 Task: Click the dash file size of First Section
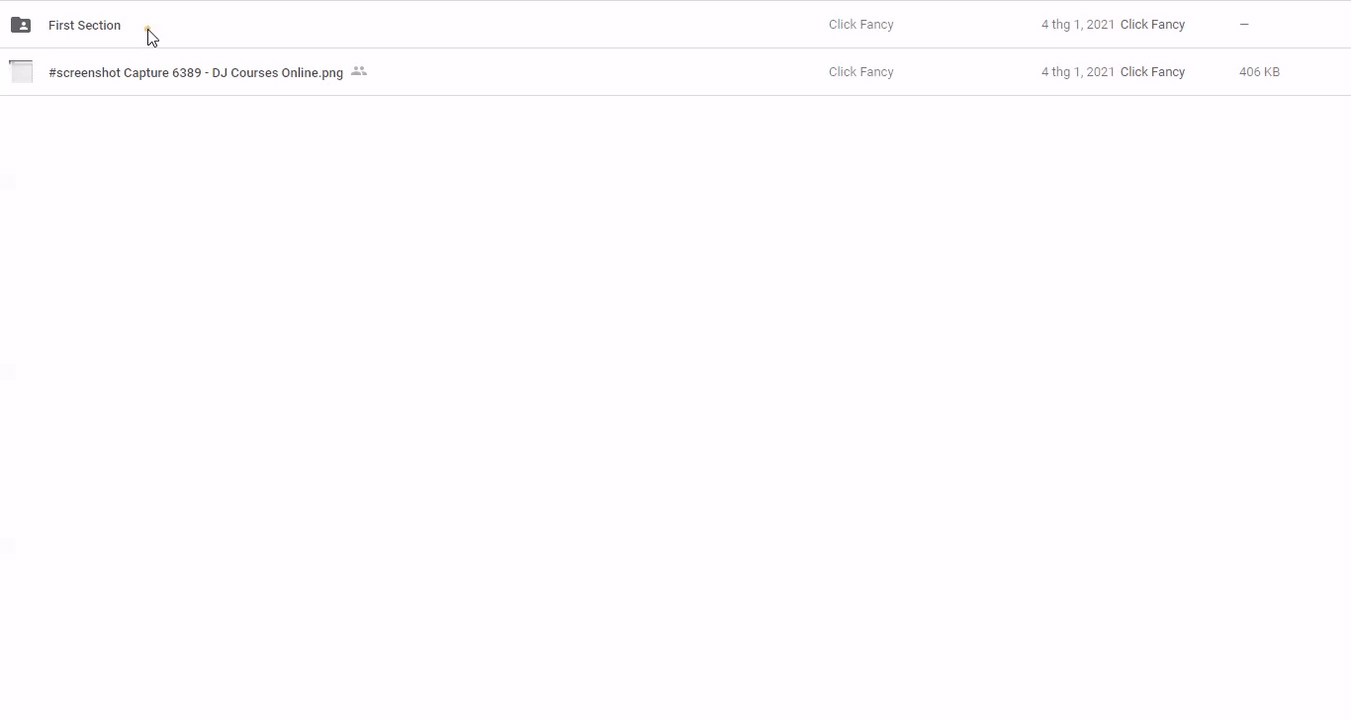[1244, 25]
